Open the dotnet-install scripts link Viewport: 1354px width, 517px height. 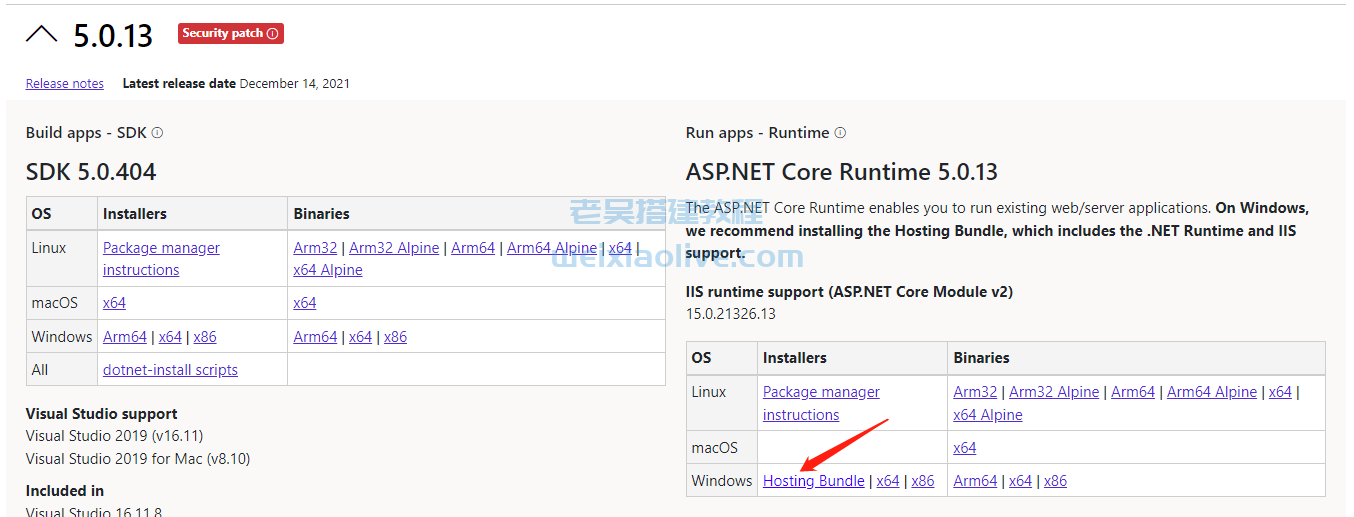[x=170, y=370]
